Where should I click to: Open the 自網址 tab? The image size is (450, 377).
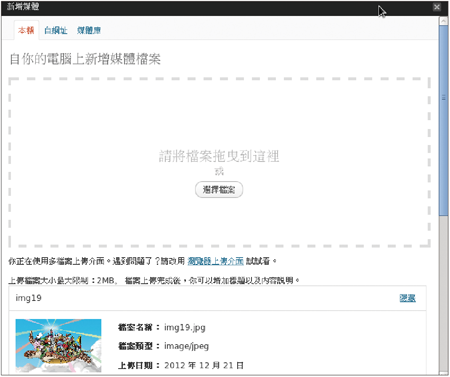(x=56, y=30)
